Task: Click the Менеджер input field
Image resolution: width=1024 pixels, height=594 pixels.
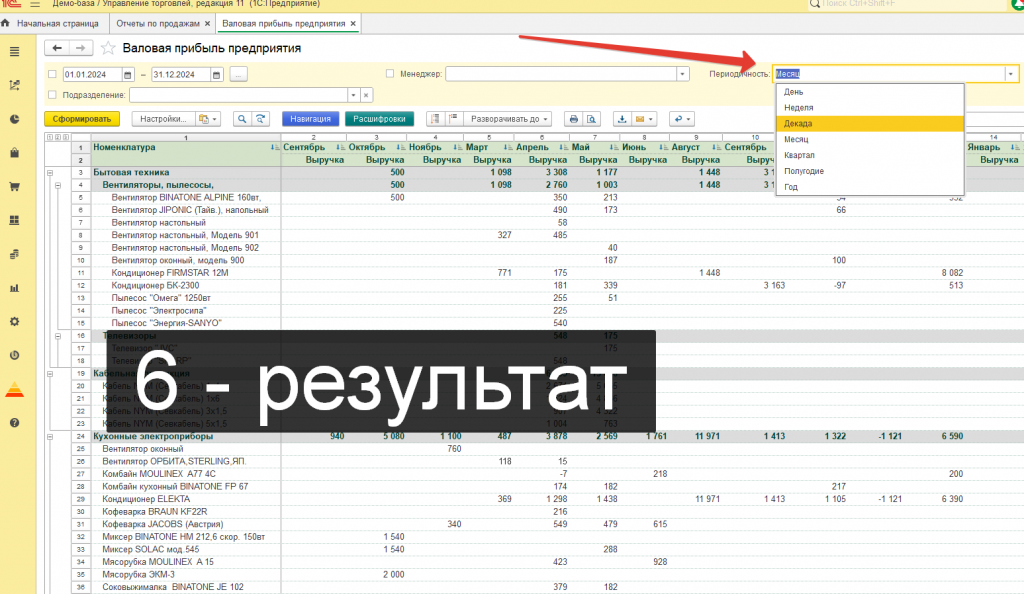Action: click(x=561, y=74)
